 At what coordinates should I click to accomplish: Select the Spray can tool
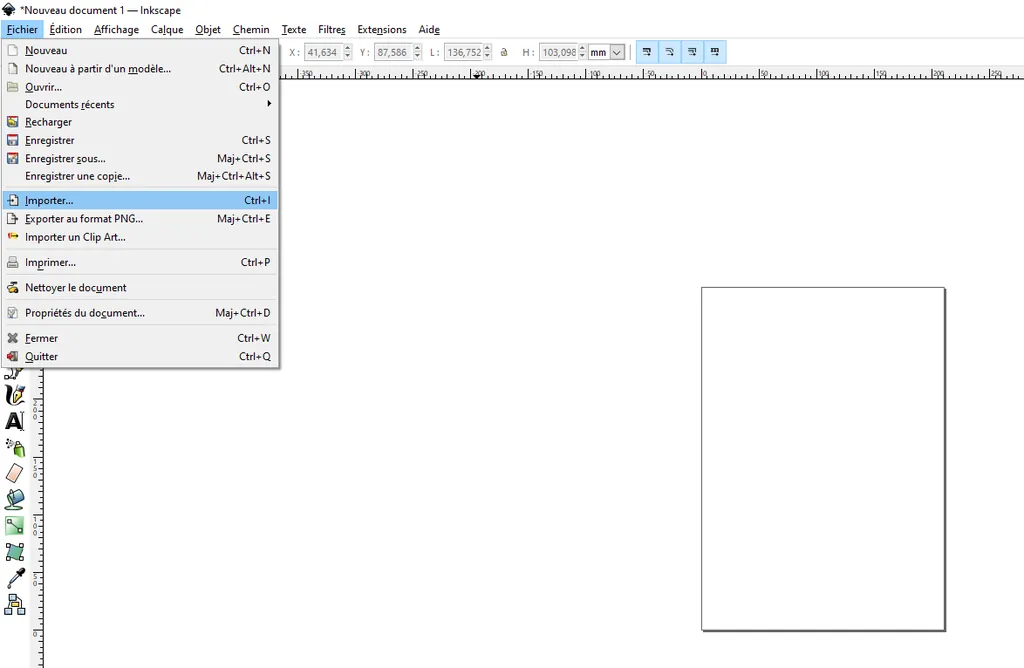coord(14,447)
